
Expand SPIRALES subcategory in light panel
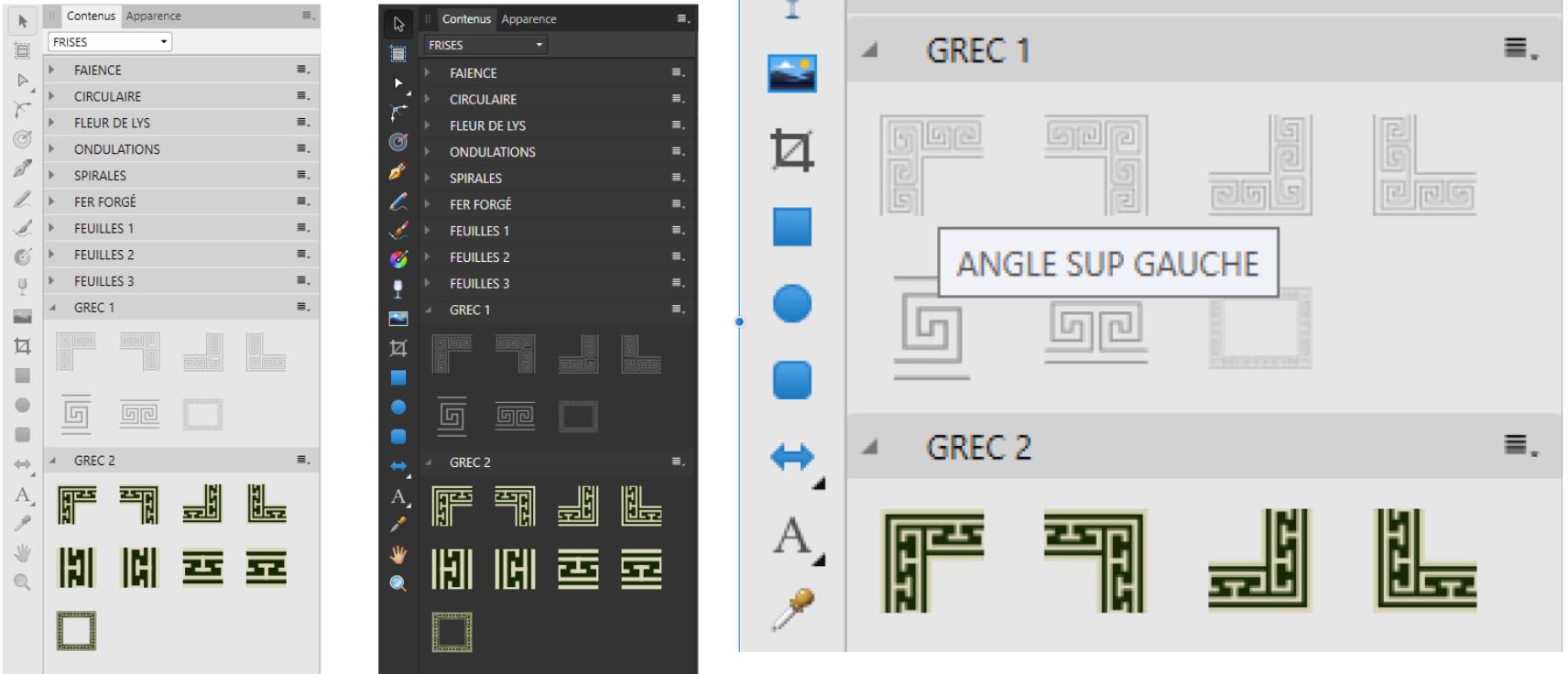pyautogui.click(x=52, y=175)
